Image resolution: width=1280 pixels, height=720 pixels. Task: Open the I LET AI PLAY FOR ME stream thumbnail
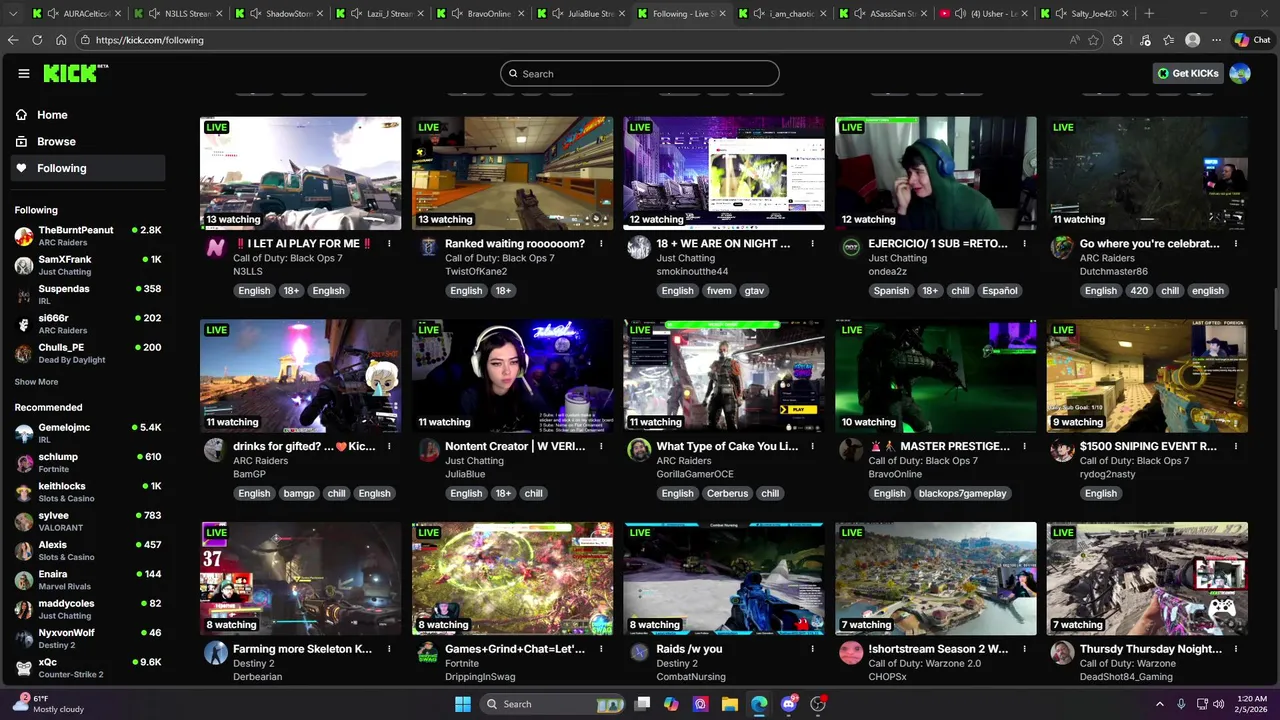(x=300, y=173)
